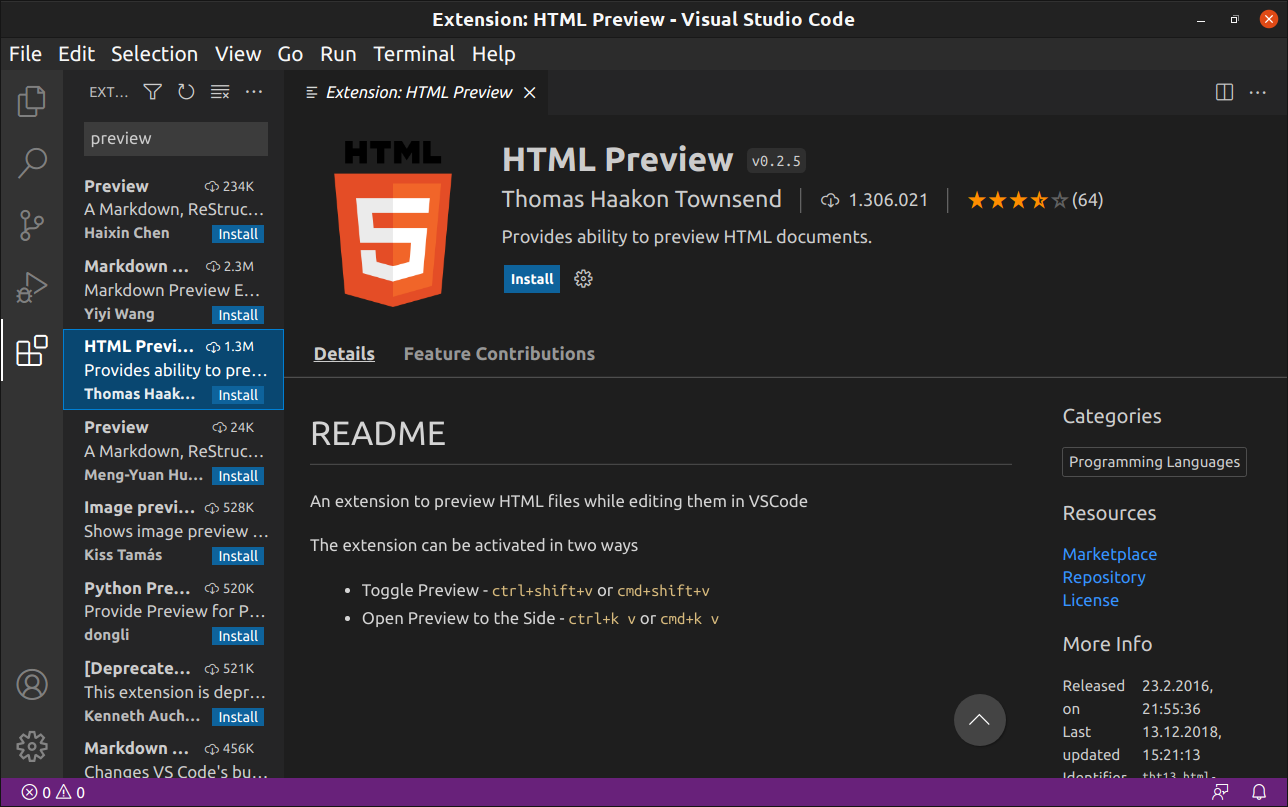Open the Search view in activity bar
The image size is (1288, 807).
click(32, 162)
